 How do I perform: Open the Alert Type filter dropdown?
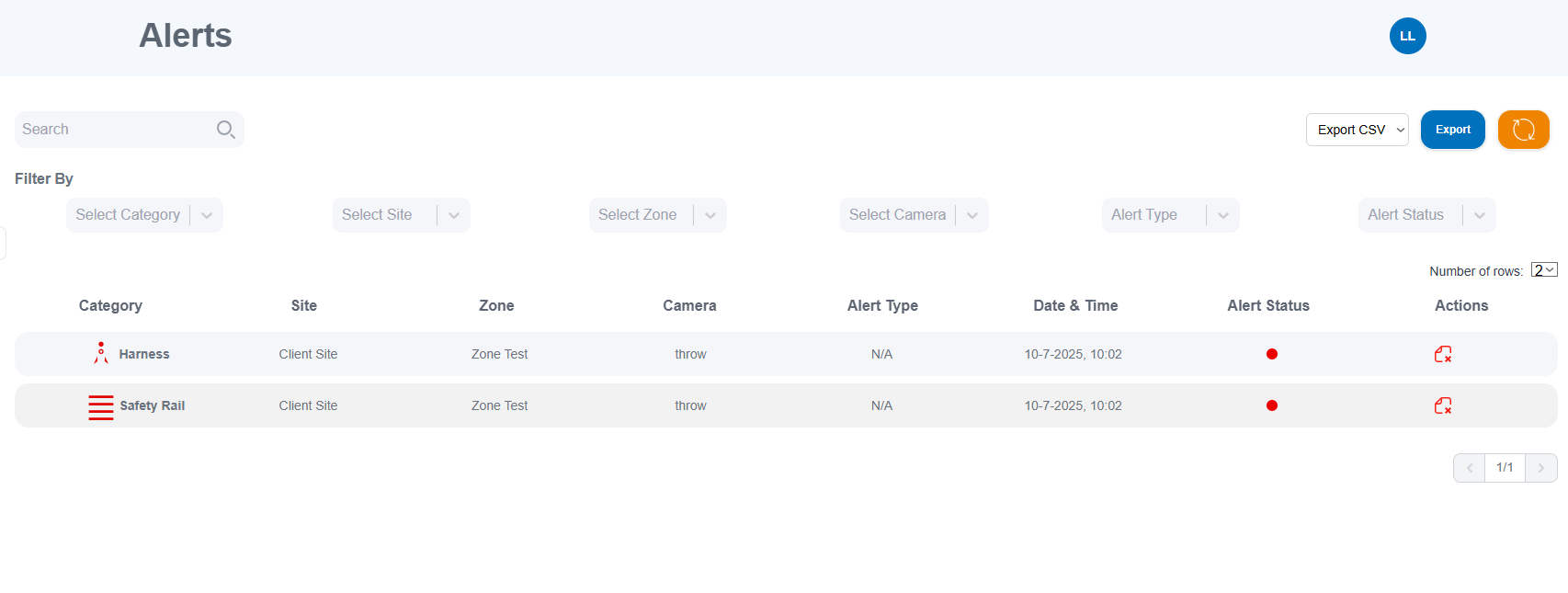[1170, 215]
